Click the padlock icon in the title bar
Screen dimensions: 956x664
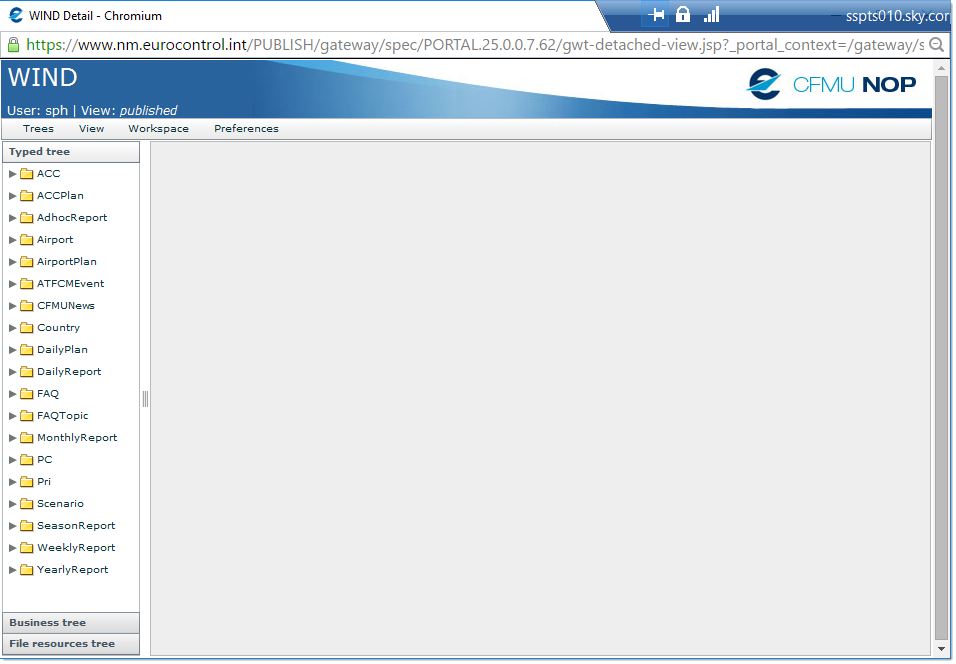click(x=683, y=15)
